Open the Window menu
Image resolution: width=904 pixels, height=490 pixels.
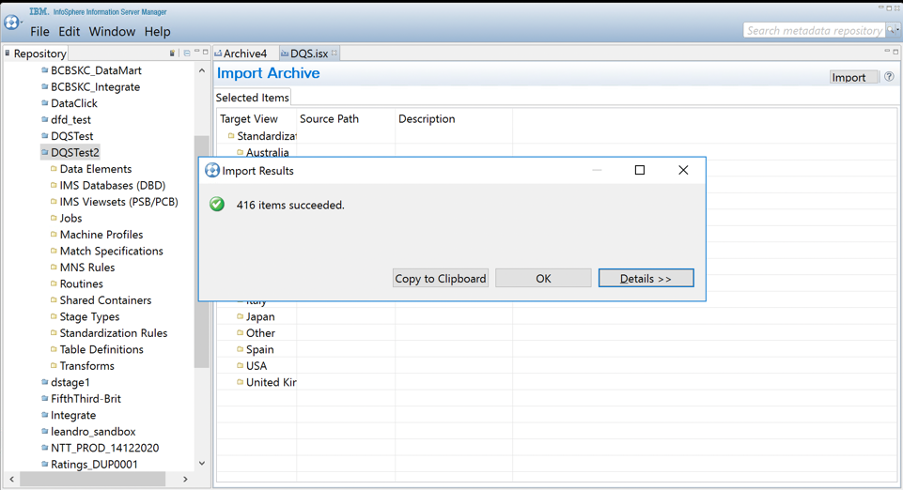[112, 32]
